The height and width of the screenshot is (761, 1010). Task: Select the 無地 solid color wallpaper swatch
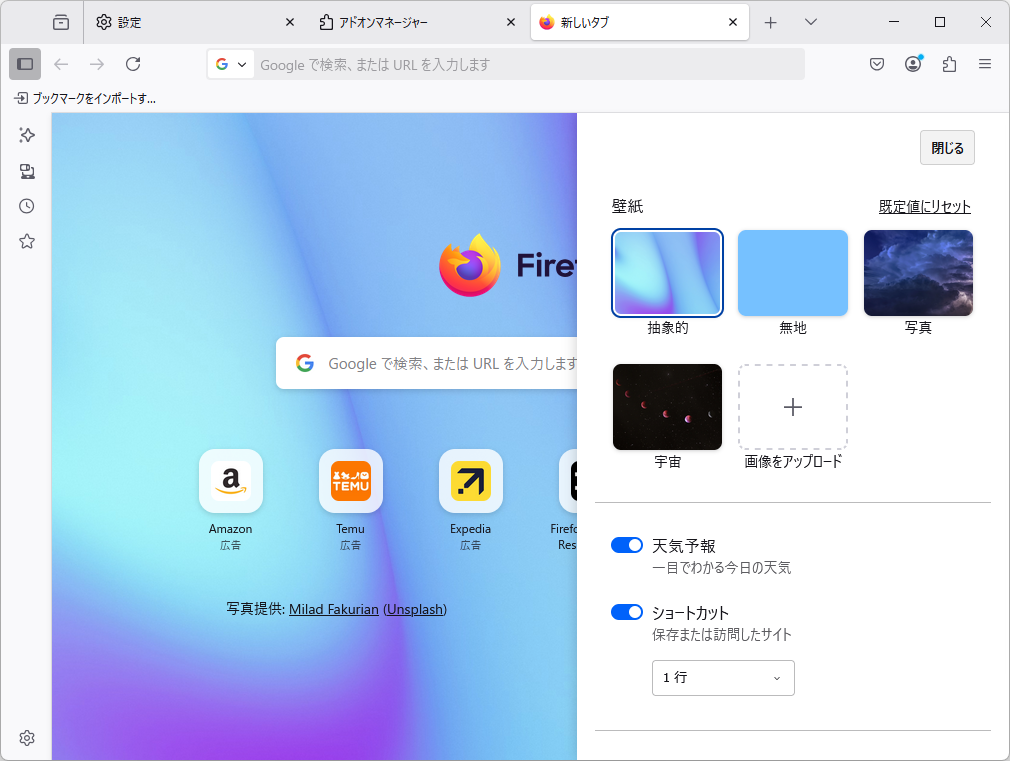coord(792,272)
